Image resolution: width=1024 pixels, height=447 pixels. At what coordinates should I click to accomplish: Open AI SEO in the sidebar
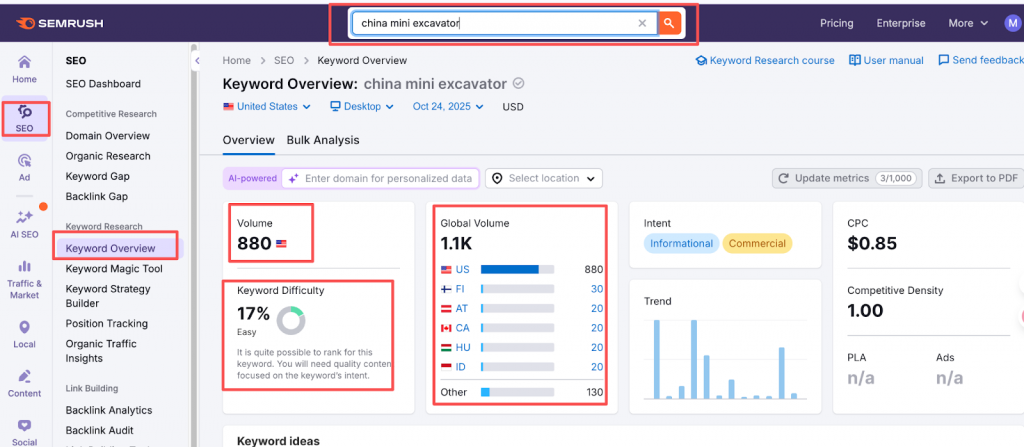click(x=25, y=224)
